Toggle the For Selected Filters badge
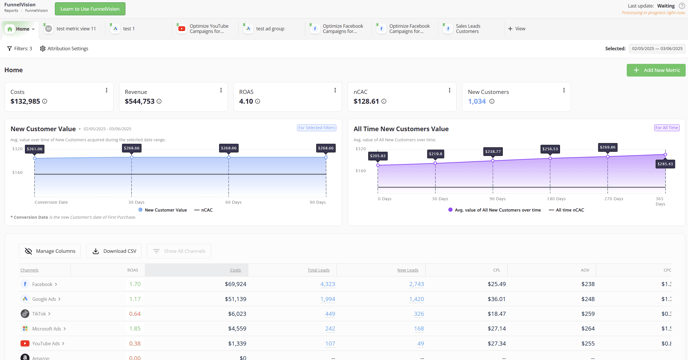The image size is (688, 360). 317,128
